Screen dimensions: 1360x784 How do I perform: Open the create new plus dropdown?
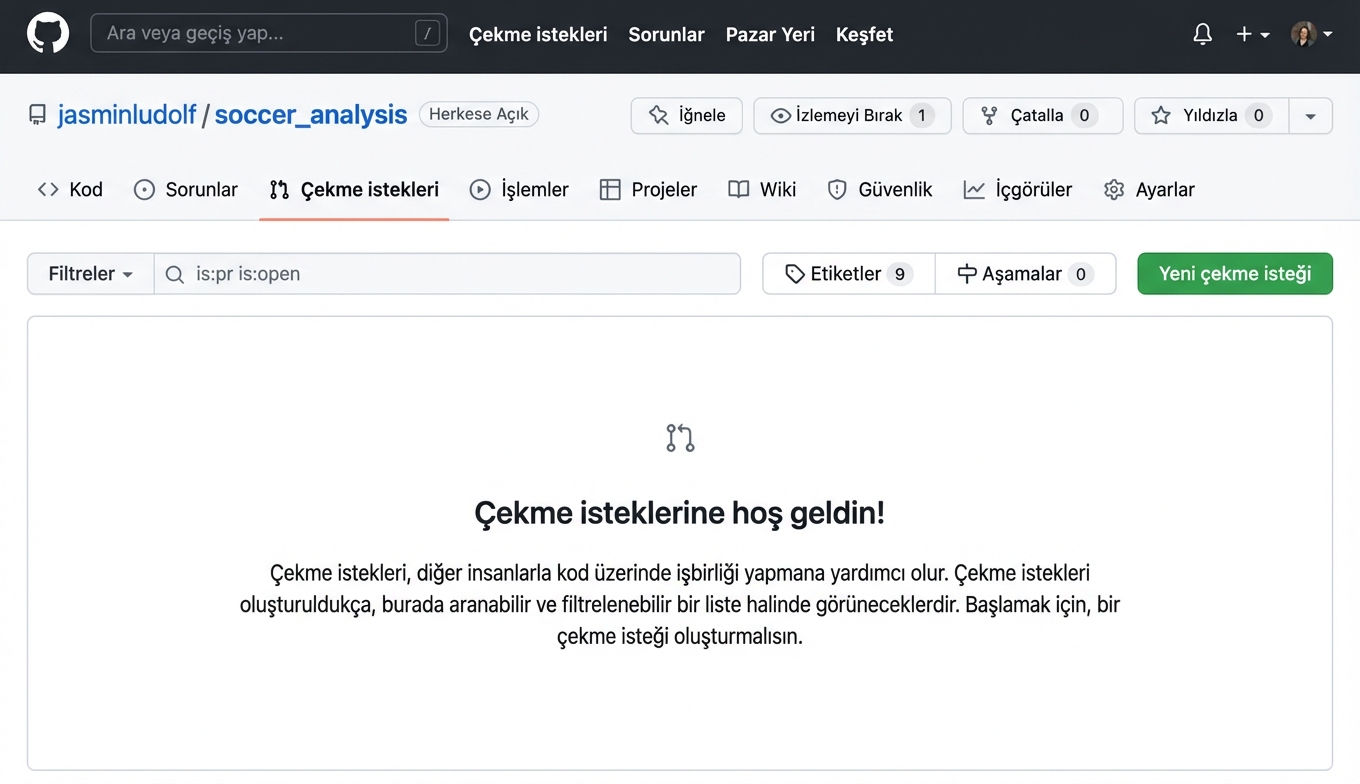click(1252, 33)
